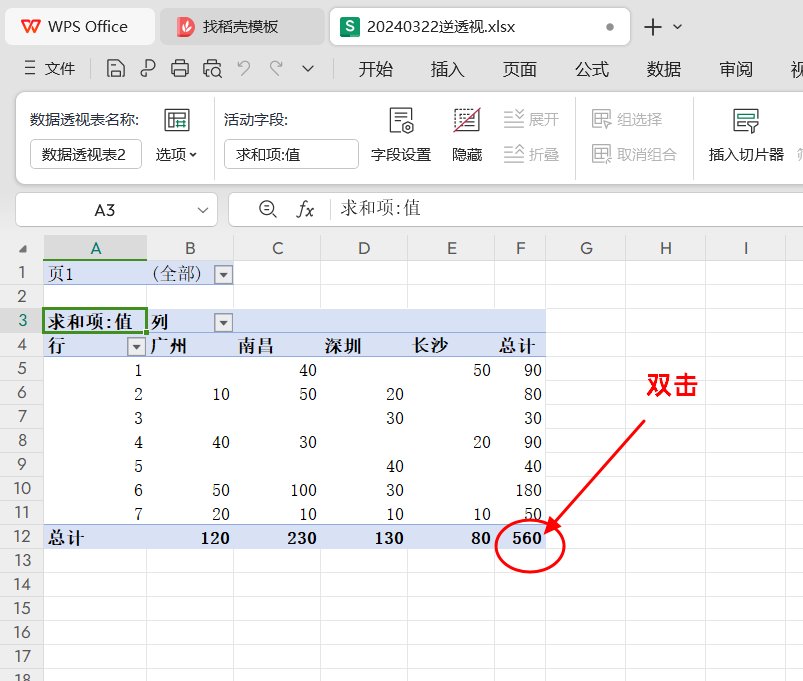The image size is (803, 681).
Task: Select the 20240322逆透视.xlsx document tab
Action: (x=479, y=27)
